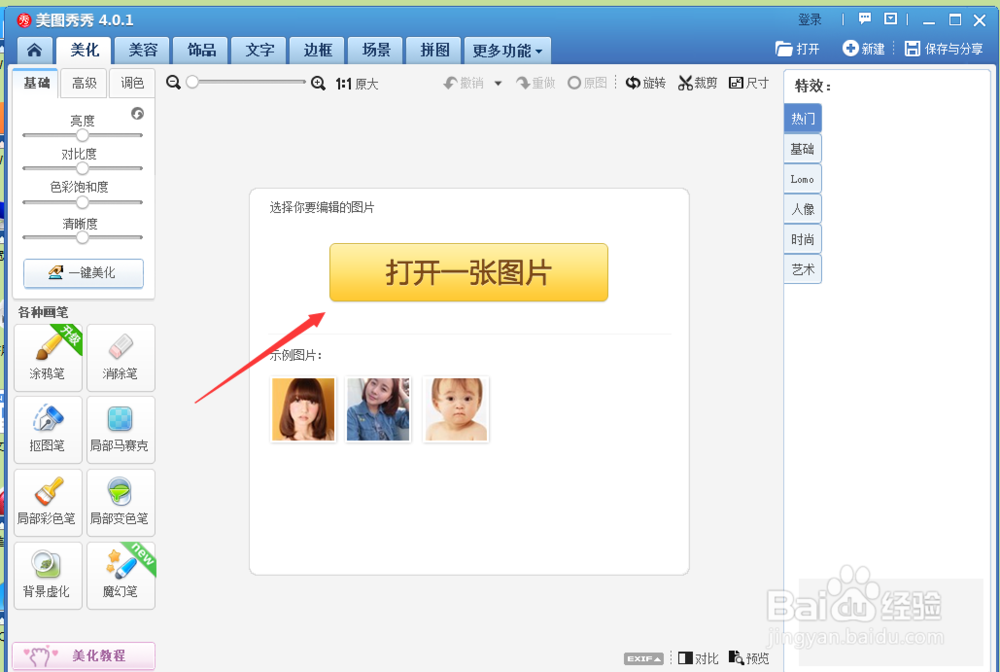Click the zoom out magnifier icon

point(173,82)
